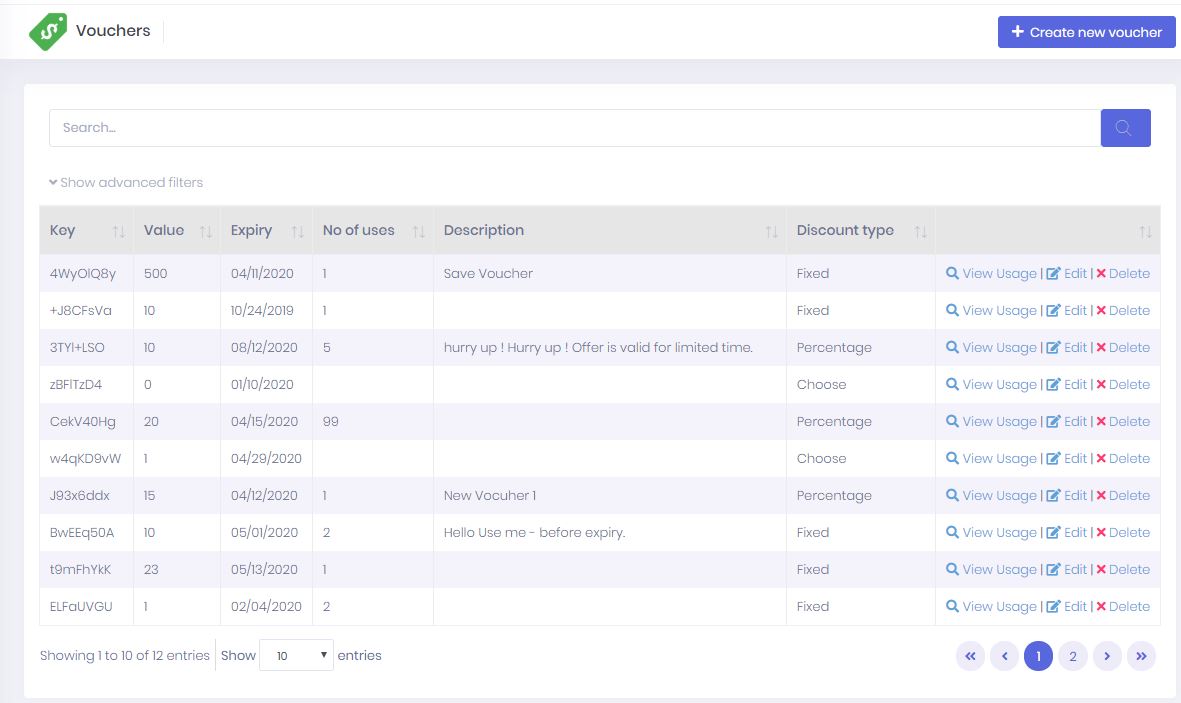Go to next page arrow
The height and width of the screenshot is (703, 1181).
coord(1107,656)
